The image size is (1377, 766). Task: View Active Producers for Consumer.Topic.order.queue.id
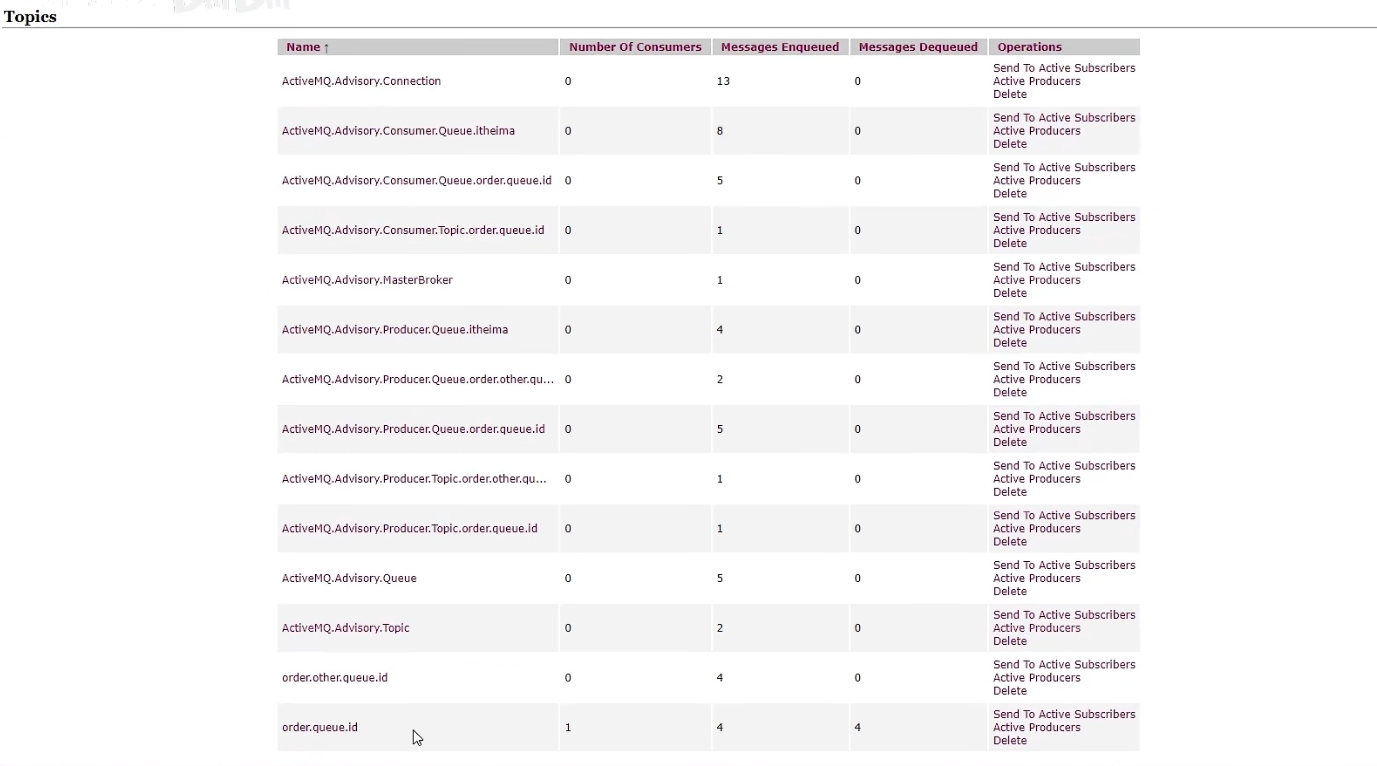pyautogui.click(x=1036, y=230)
